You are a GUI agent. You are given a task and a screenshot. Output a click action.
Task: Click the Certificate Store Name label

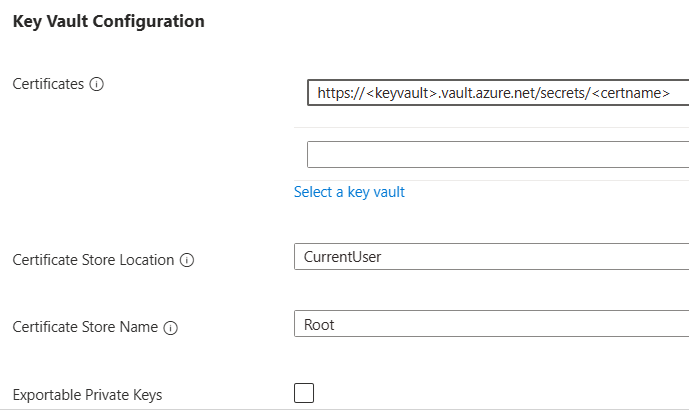pyautogui.click(x=85, y=327)
